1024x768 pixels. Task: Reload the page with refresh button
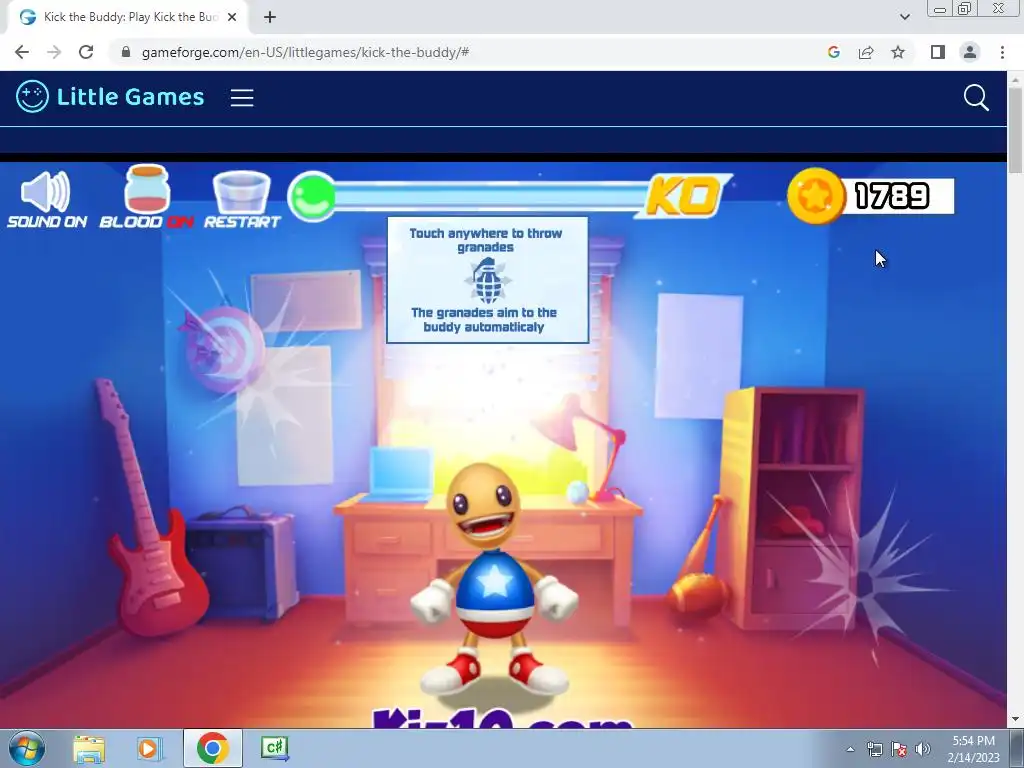coord(86,52)
